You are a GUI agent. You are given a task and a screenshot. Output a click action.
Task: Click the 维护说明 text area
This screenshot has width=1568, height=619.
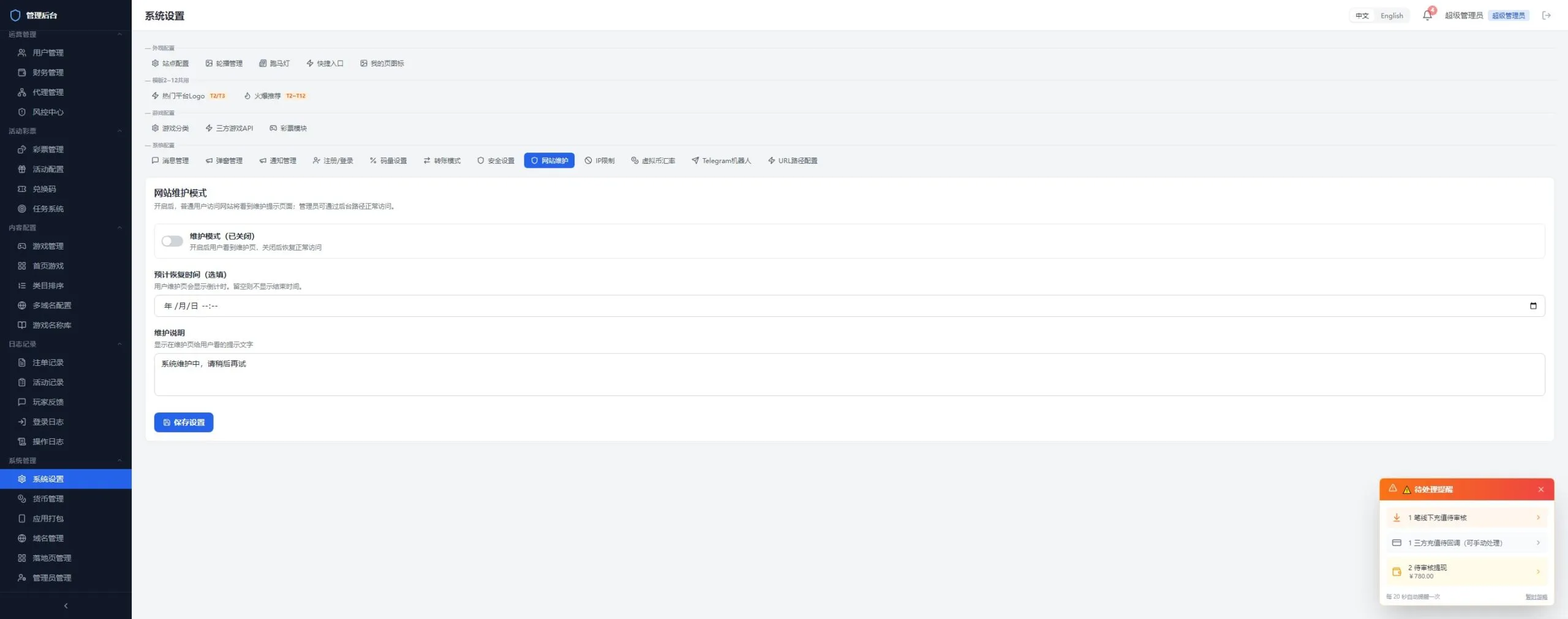tap(849, 374)
